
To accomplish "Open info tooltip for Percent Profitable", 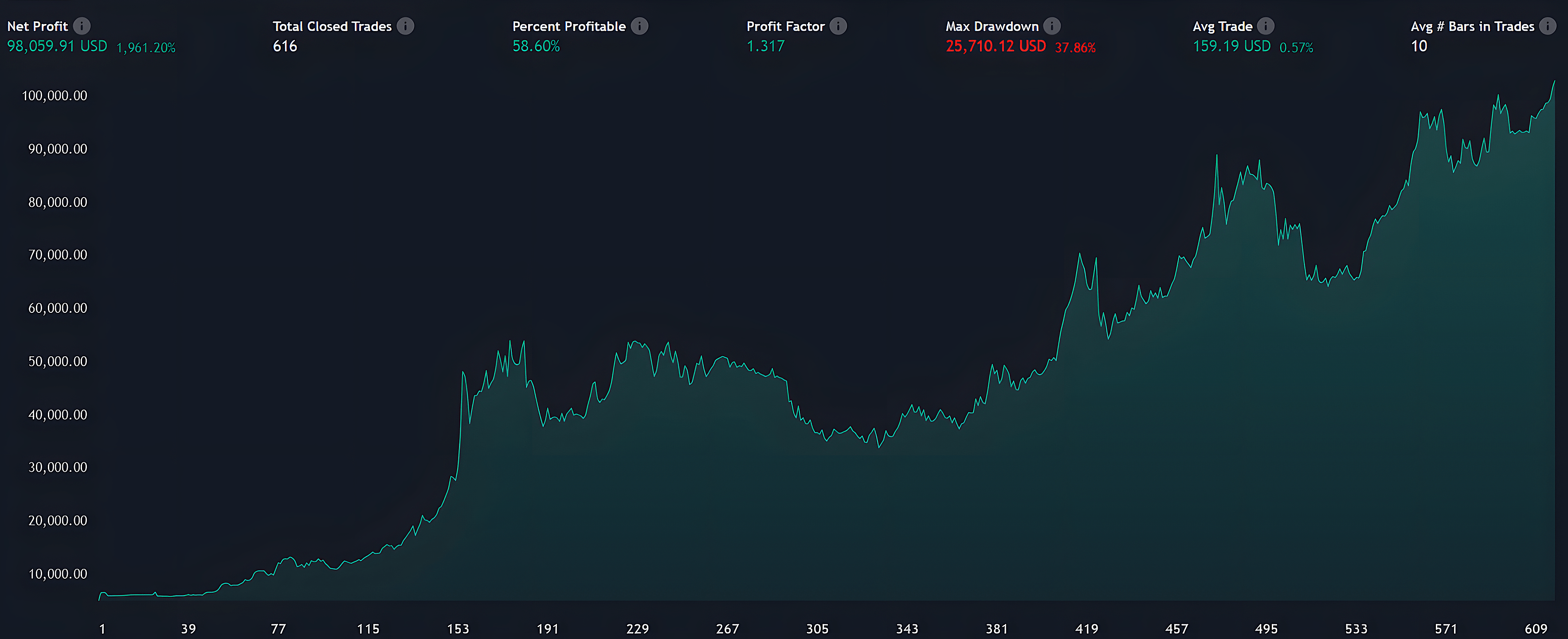I will pos(639,26).
